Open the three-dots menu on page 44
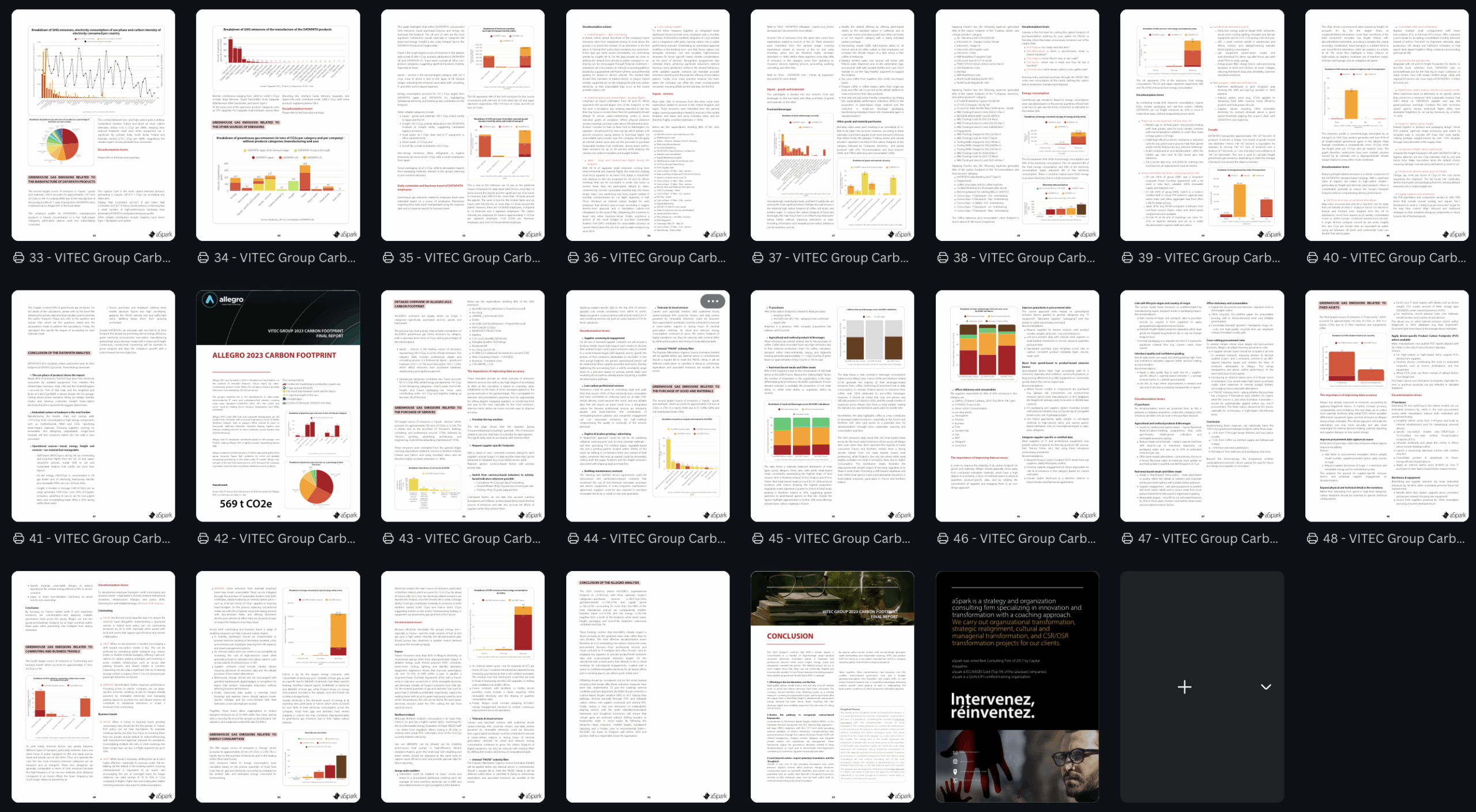Viewport: 1476px width, 812px height. [x=713, y=301]
